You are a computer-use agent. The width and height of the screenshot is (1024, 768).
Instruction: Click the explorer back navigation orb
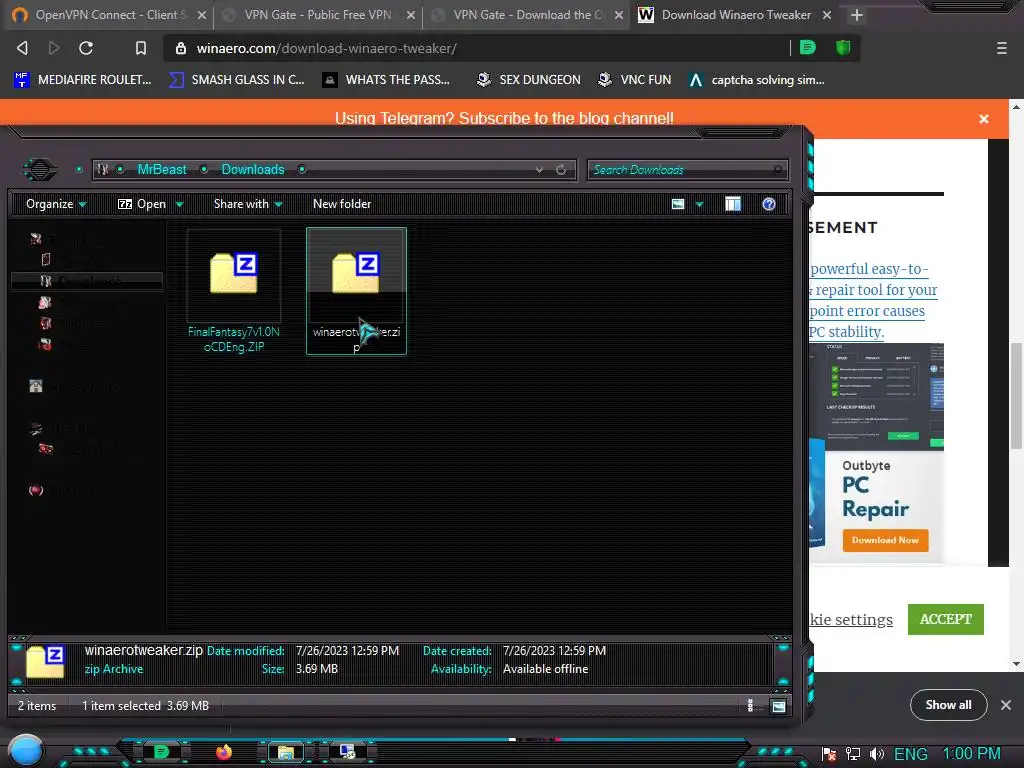(x=40, y=170)
